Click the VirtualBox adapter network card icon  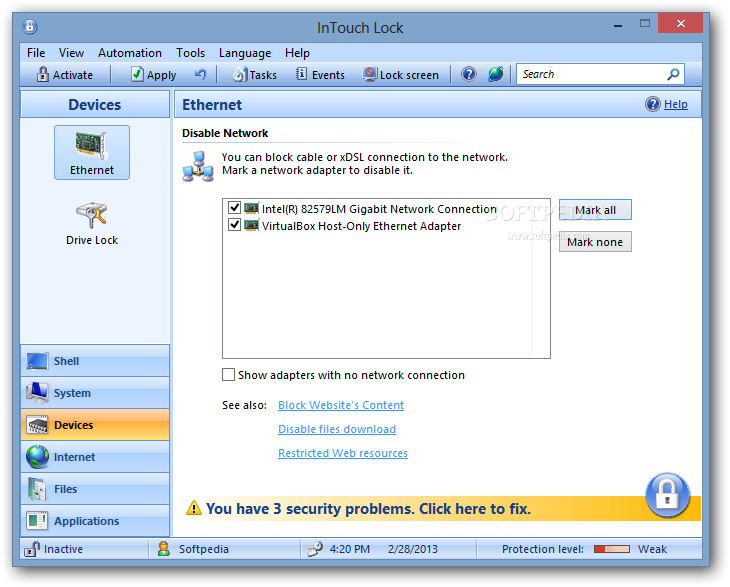pos(251,225)
